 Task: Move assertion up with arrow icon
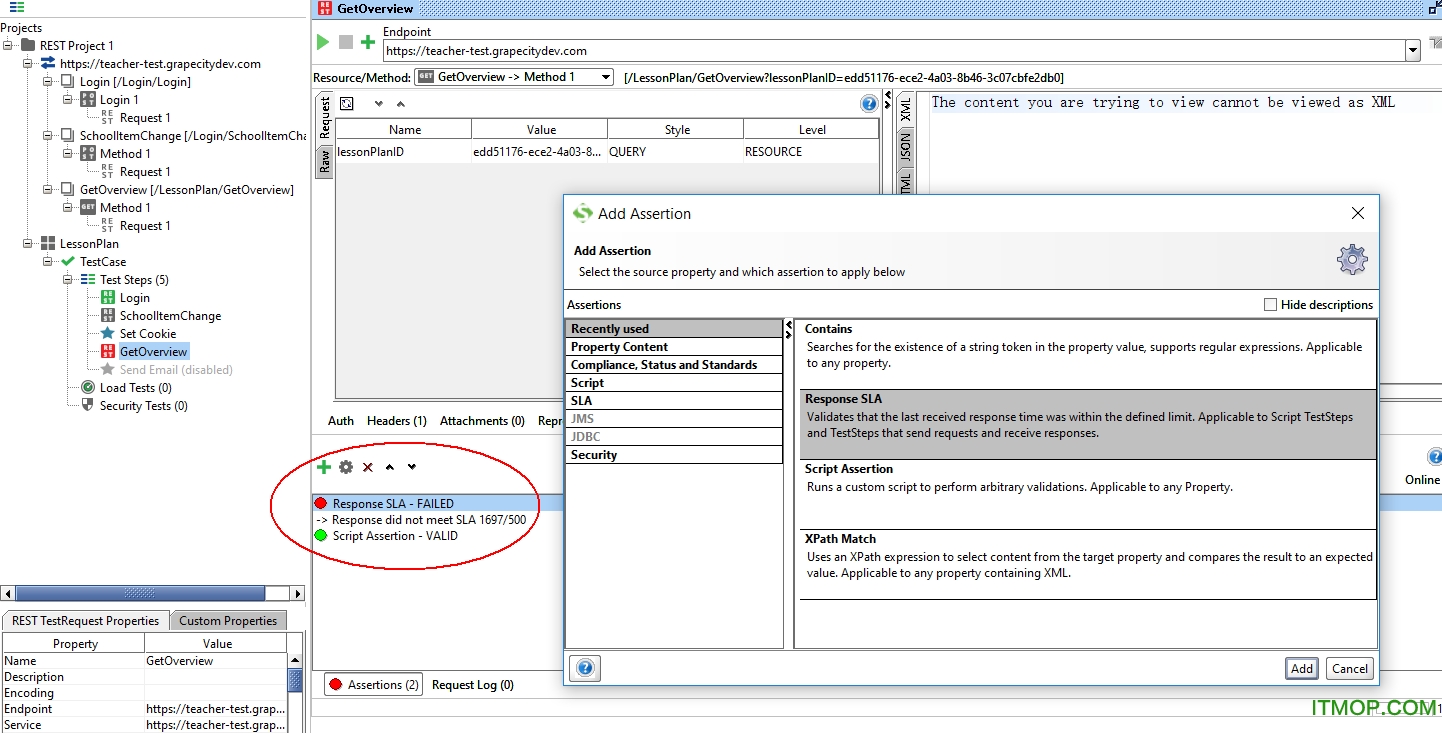click(390, 467)
